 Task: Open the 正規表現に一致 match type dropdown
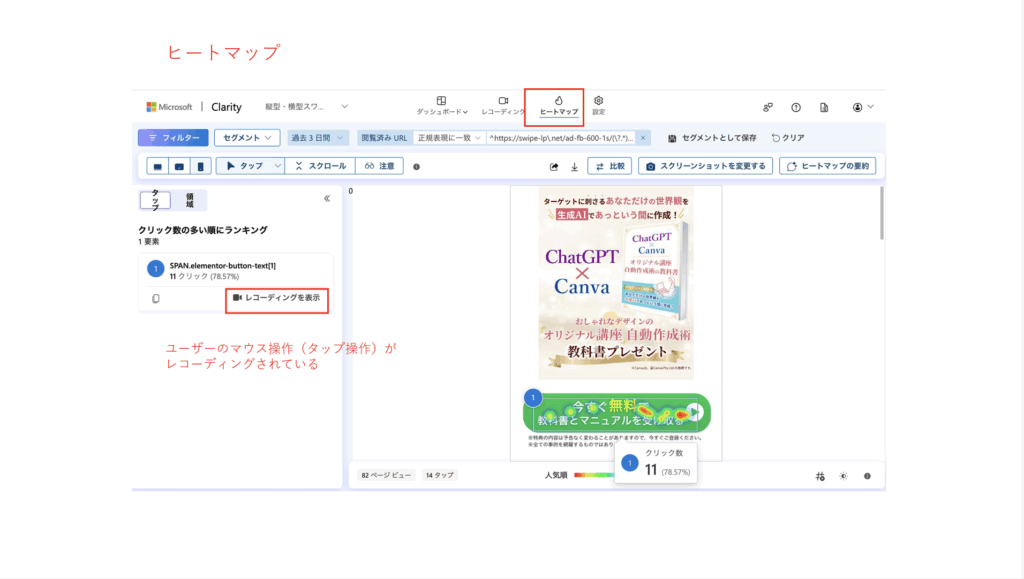[x=449, y=138]
